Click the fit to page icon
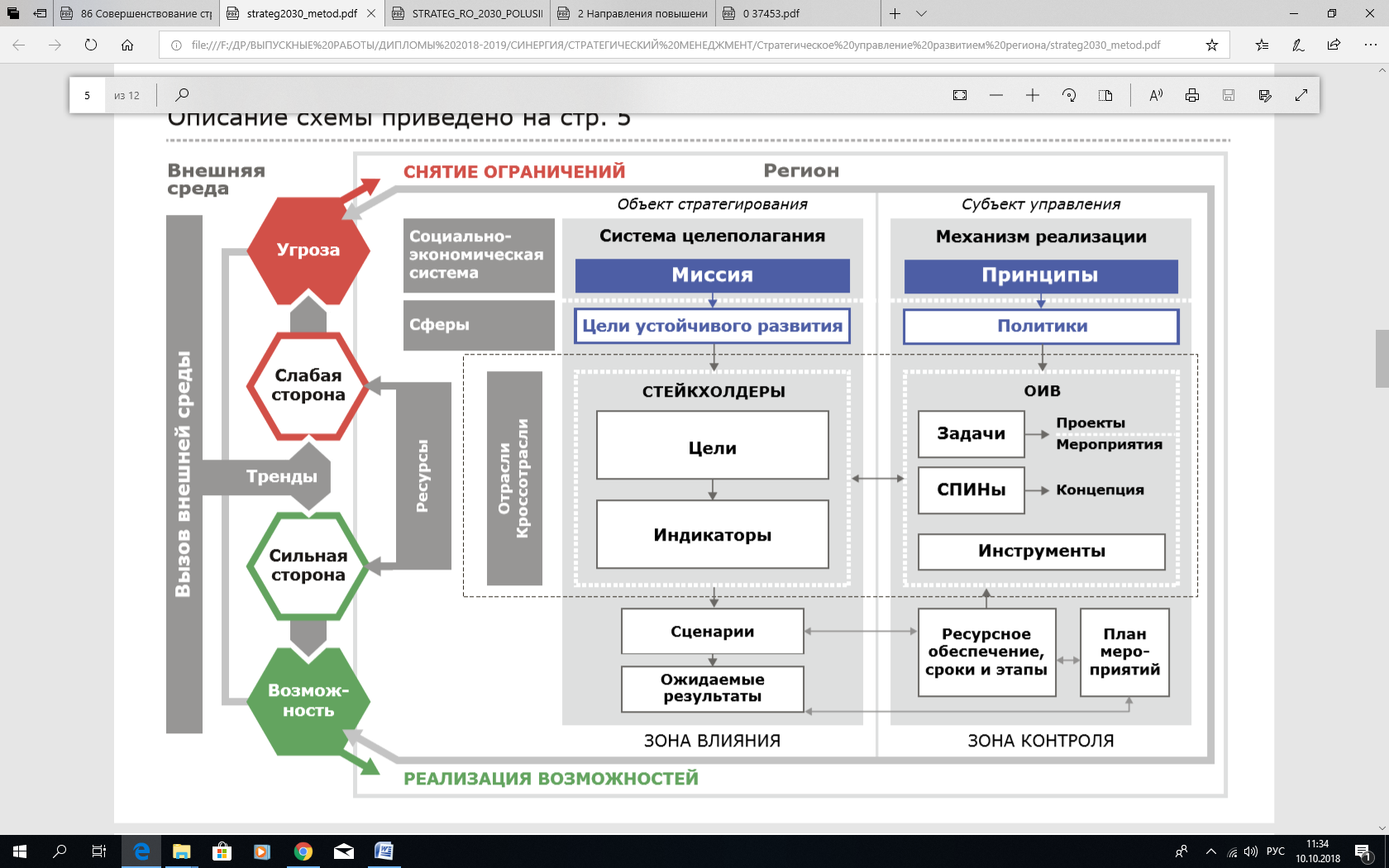The height and width of the screenshot is (868, 1389). [x=960, y=95]
